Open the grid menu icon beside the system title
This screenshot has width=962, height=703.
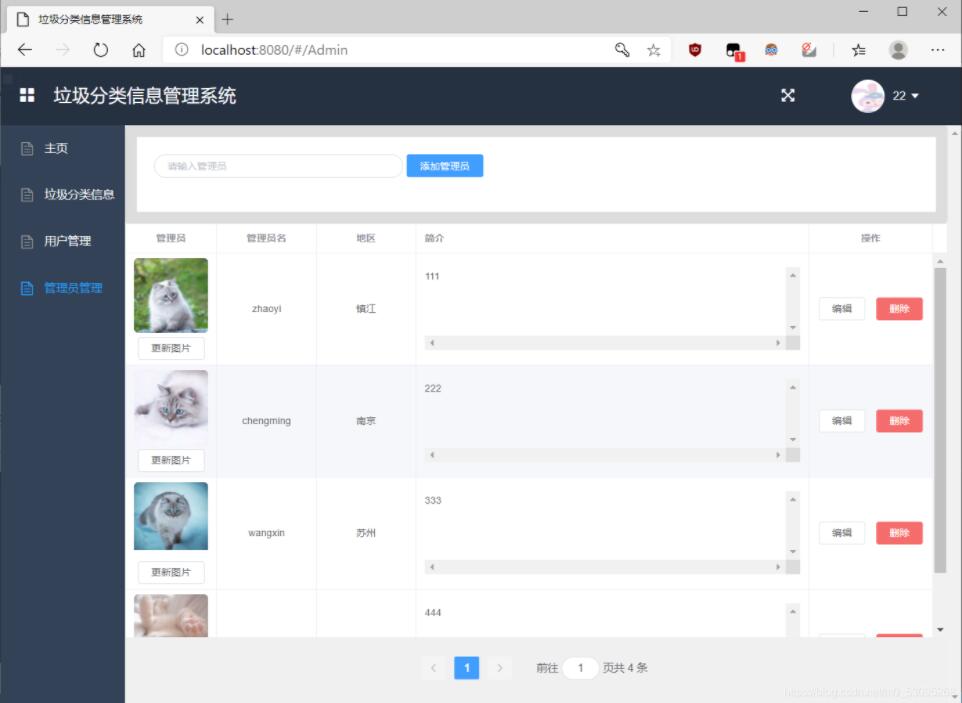coord(25,95)
